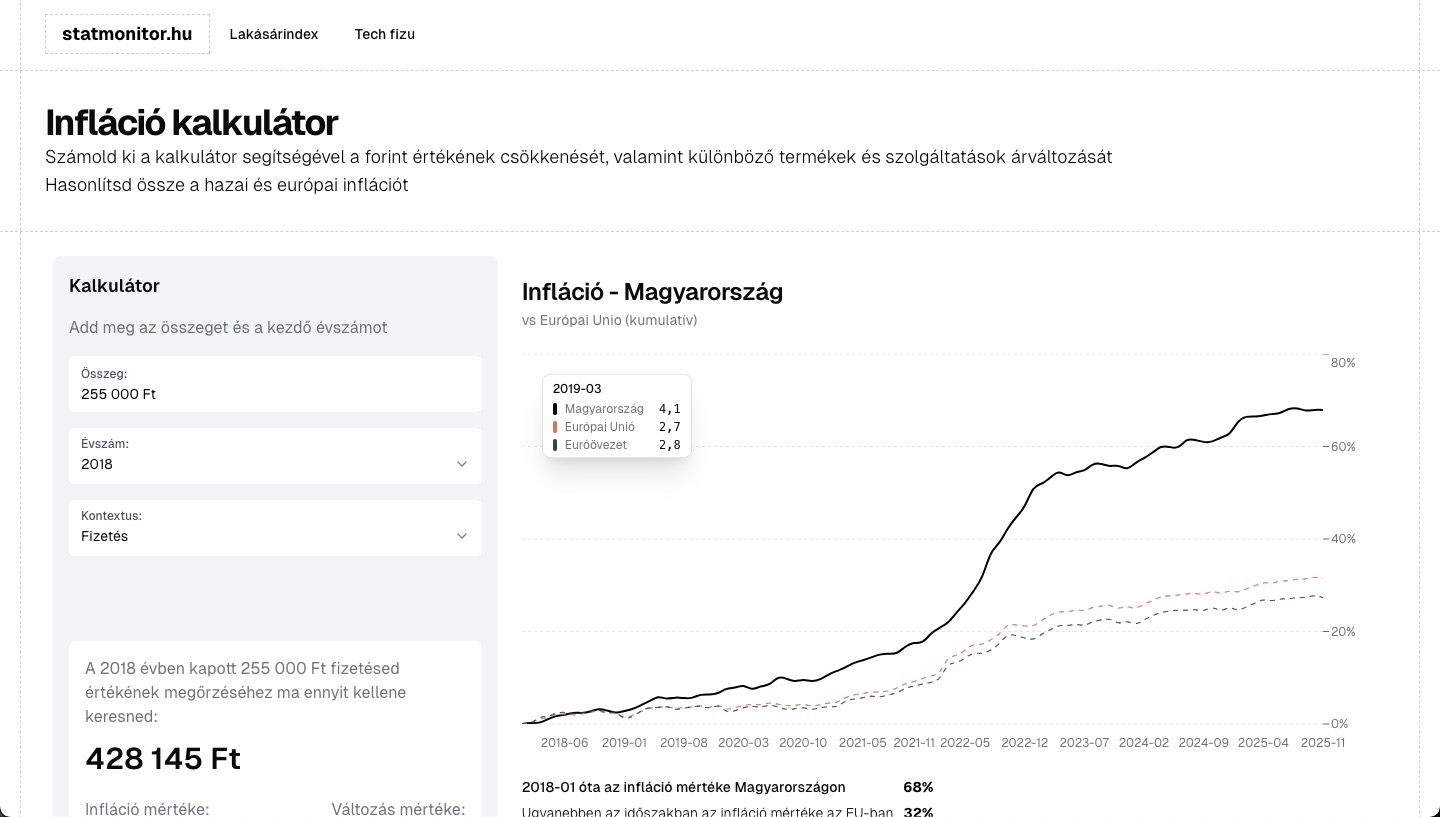Go to the Tech fizu page
This screenshot has width=1440, height=817.
point(385,34)
